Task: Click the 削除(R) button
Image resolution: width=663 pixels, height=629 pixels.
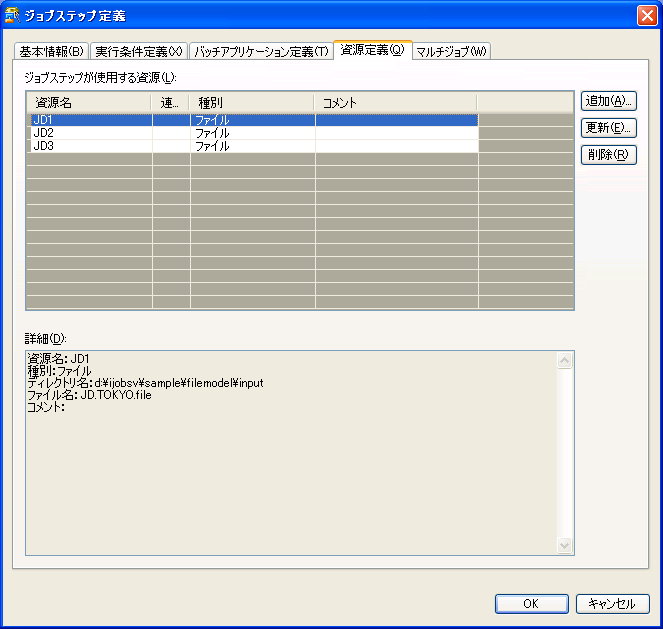Action: click(x=608, y=155)
